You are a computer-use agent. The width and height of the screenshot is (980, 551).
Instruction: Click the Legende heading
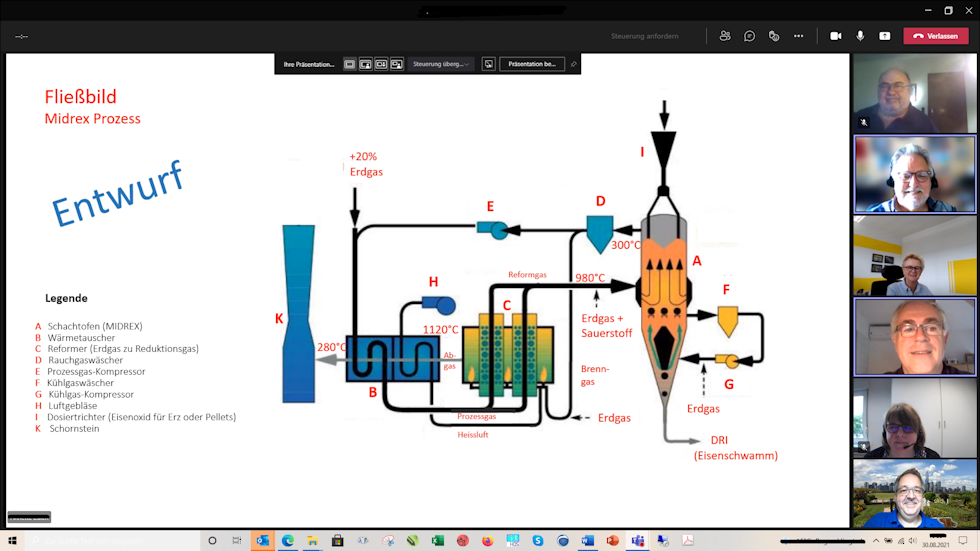66,298
